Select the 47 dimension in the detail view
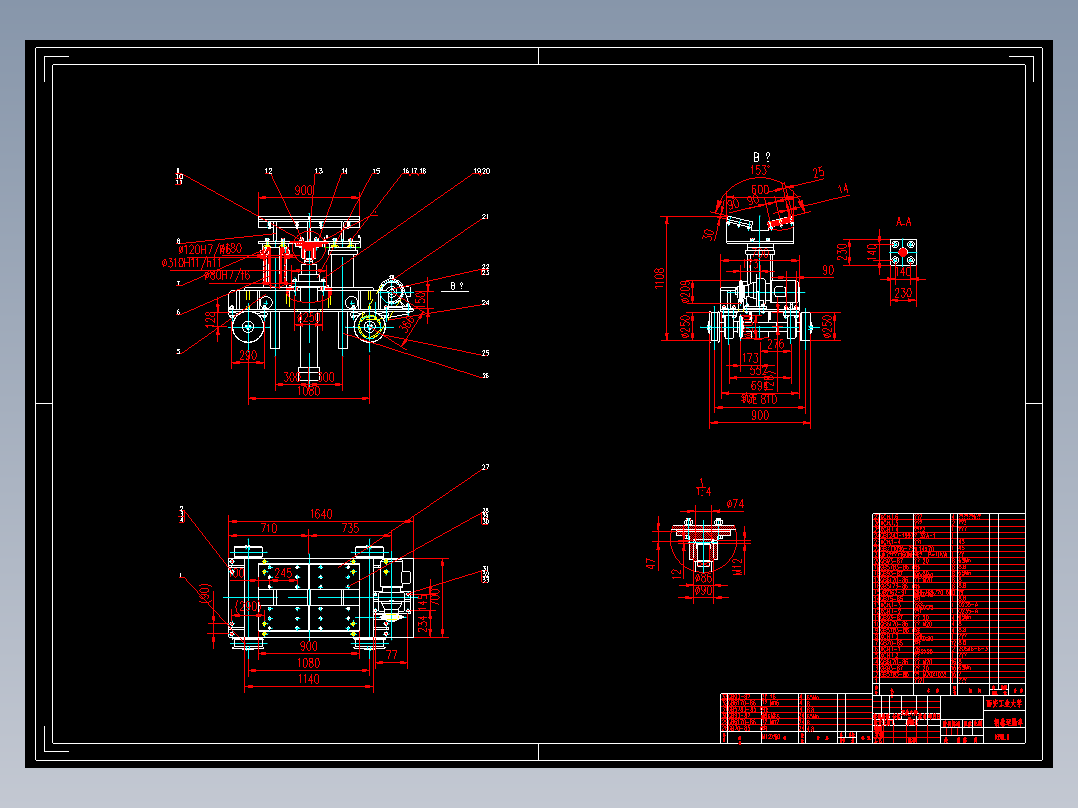This screenshot has width=1078, height=808. (x=651, y=563)
